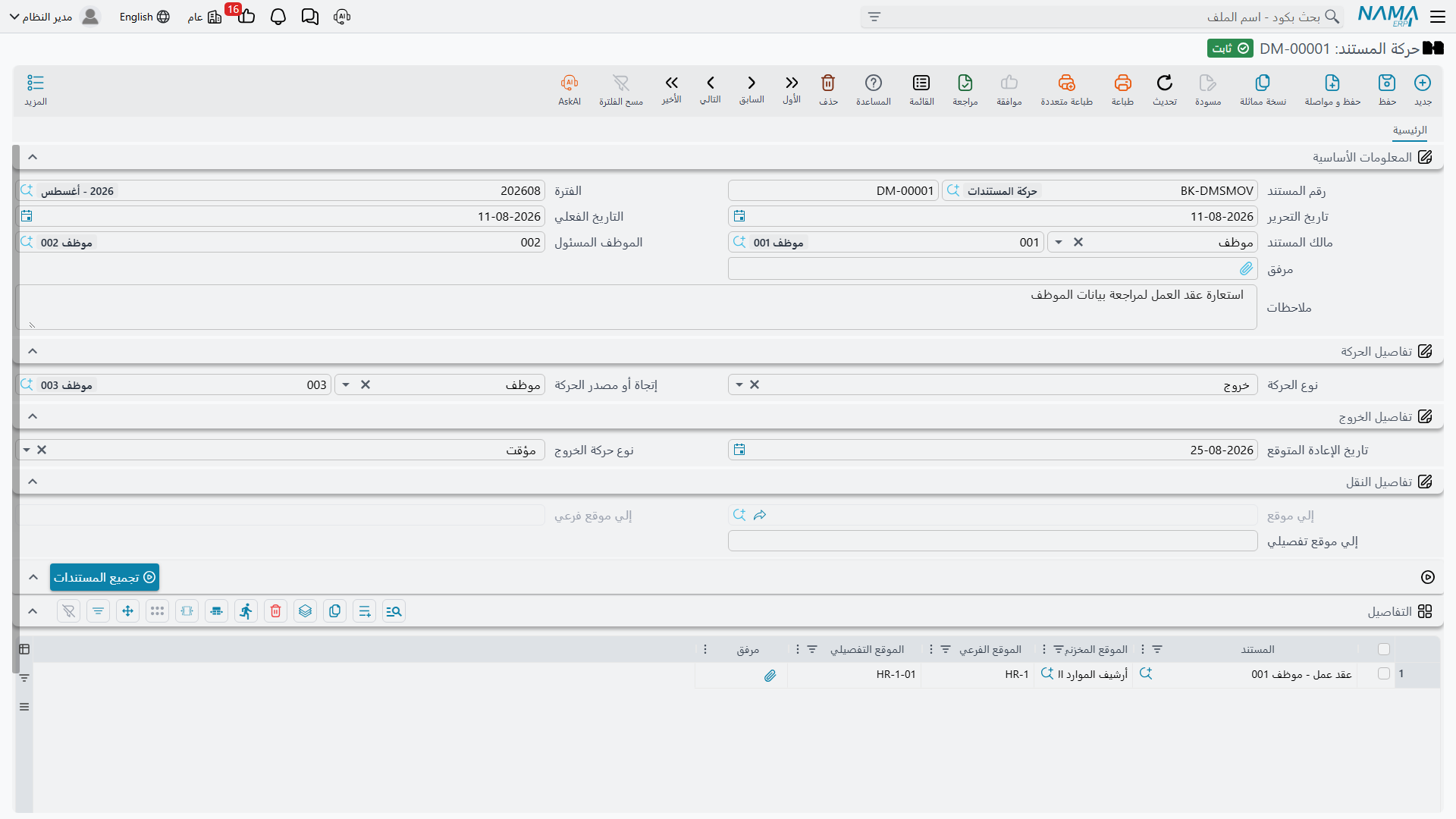Image resolution: width=1456 pixels, height=819 pixels.
Task: Click the add line icon in details toolbar
Action: (x=364, y=611)
